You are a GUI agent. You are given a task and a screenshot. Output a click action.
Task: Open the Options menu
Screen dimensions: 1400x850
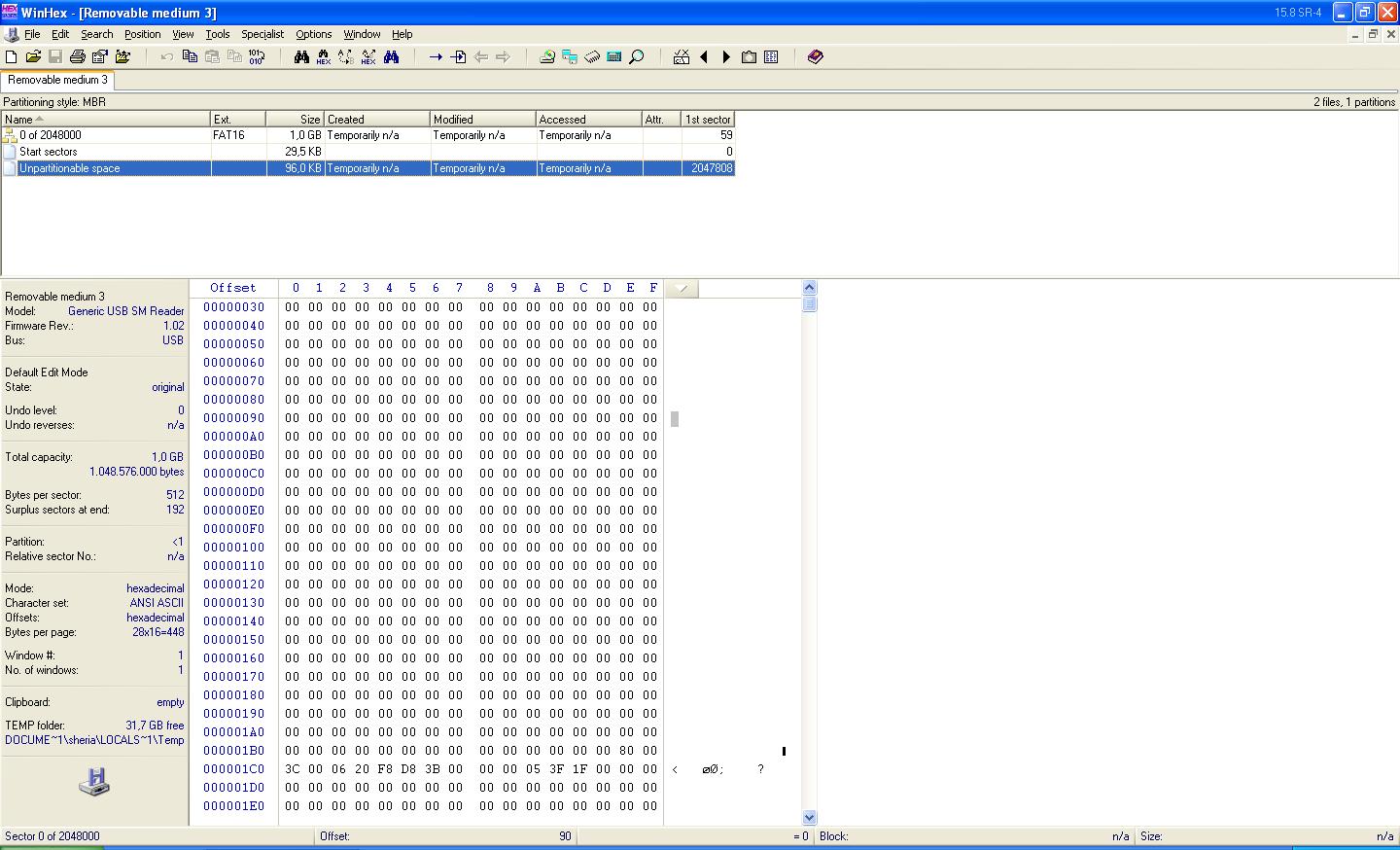[314, 34]
